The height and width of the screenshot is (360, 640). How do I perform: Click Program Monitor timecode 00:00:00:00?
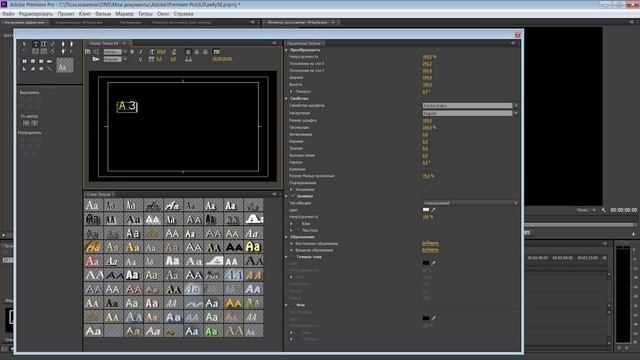point(623,210)
